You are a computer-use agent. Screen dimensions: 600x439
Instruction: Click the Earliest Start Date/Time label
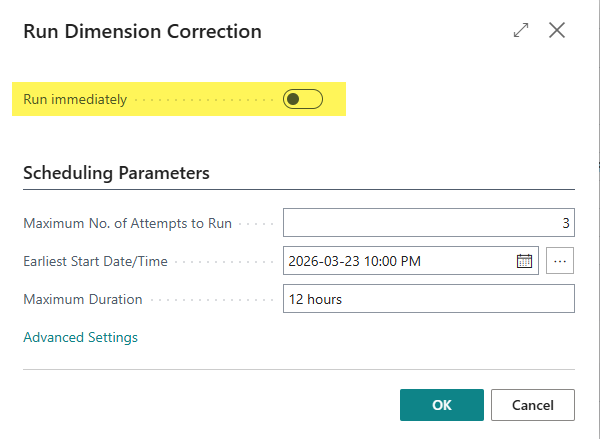pyautogui.click(x=95, y=261)
